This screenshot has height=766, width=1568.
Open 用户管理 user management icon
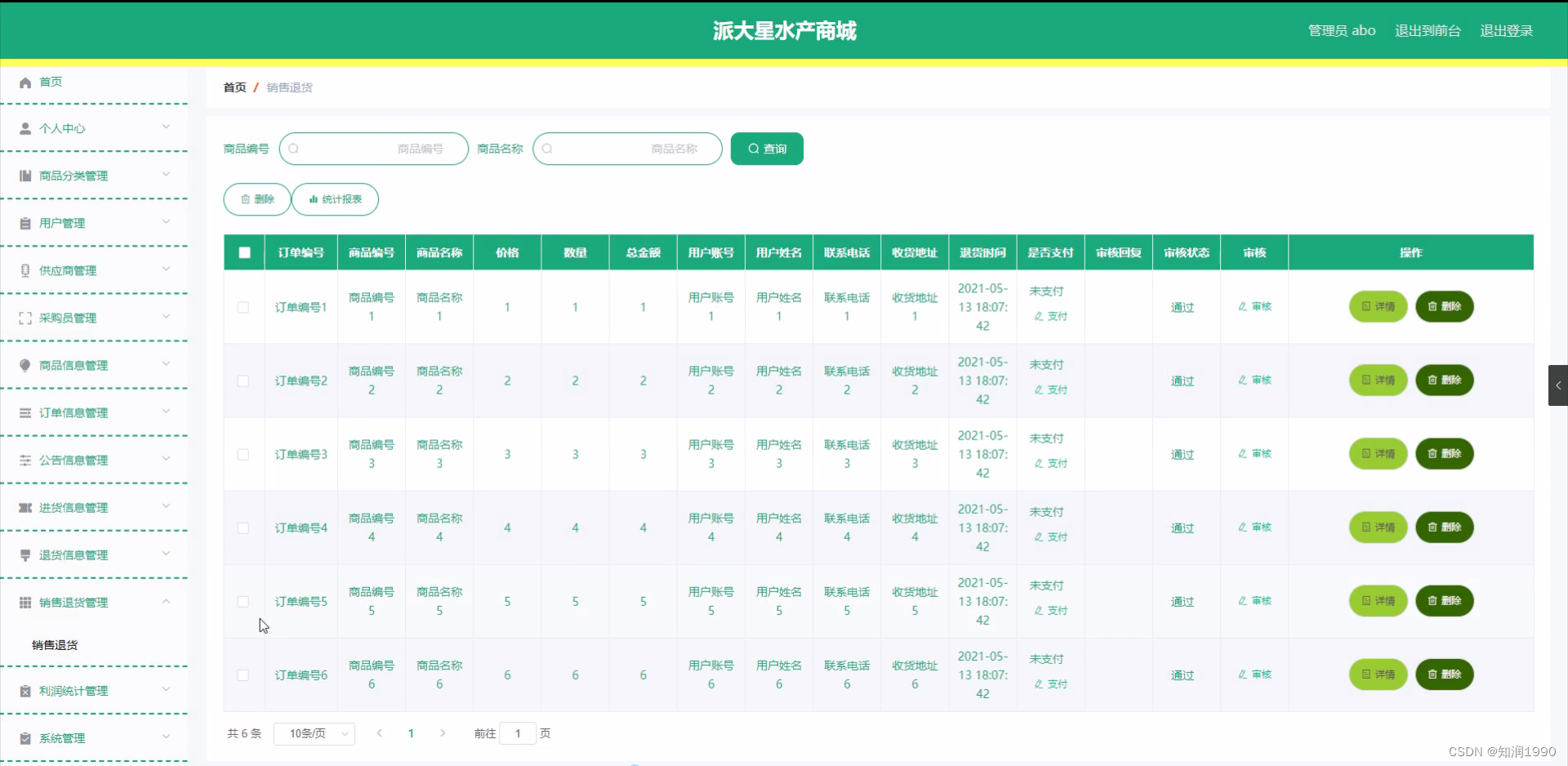(24, 222)
